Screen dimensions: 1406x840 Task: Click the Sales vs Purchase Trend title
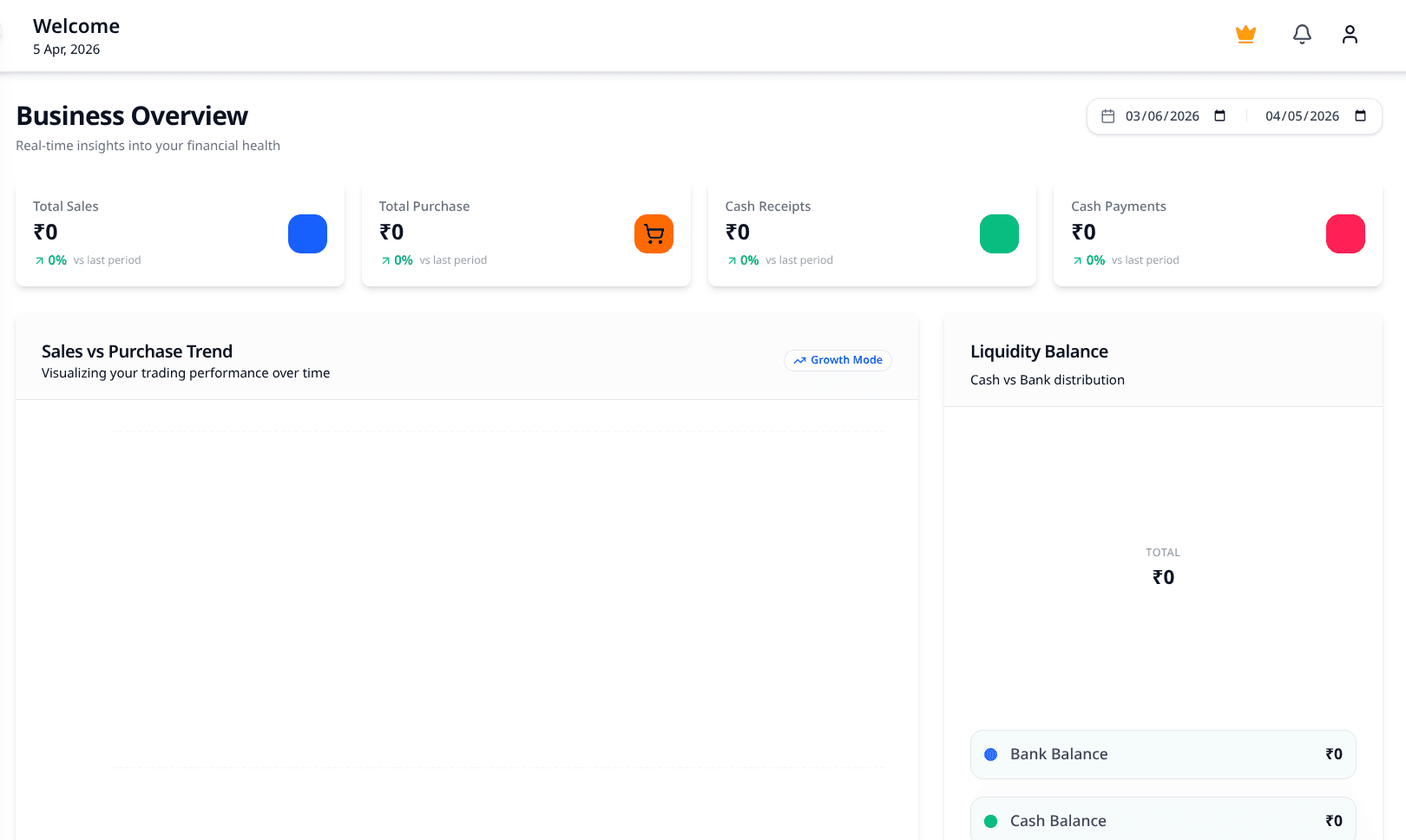pyautogui.click(x=137, y=351)
